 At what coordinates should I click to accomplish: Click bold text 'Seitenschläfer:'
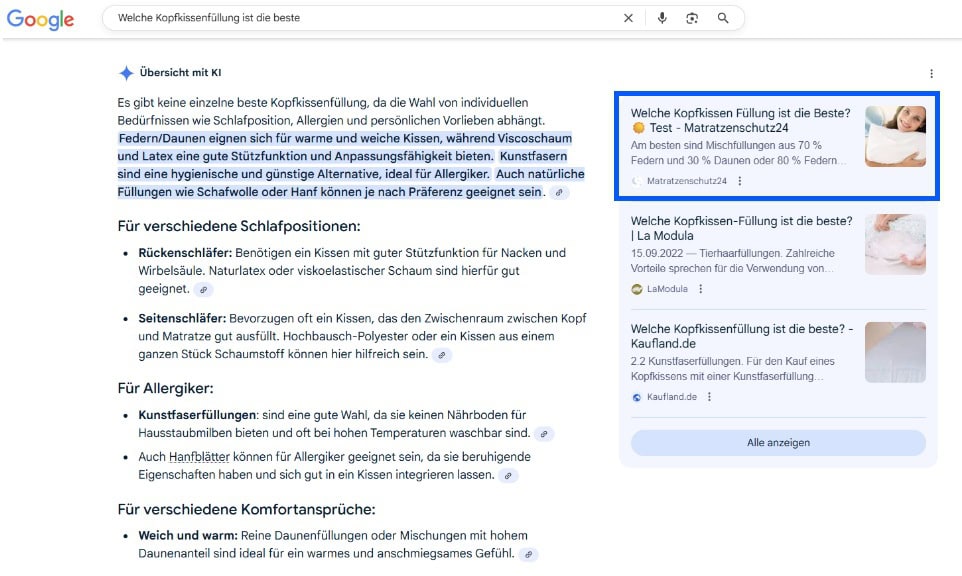(x=182, y=318)
